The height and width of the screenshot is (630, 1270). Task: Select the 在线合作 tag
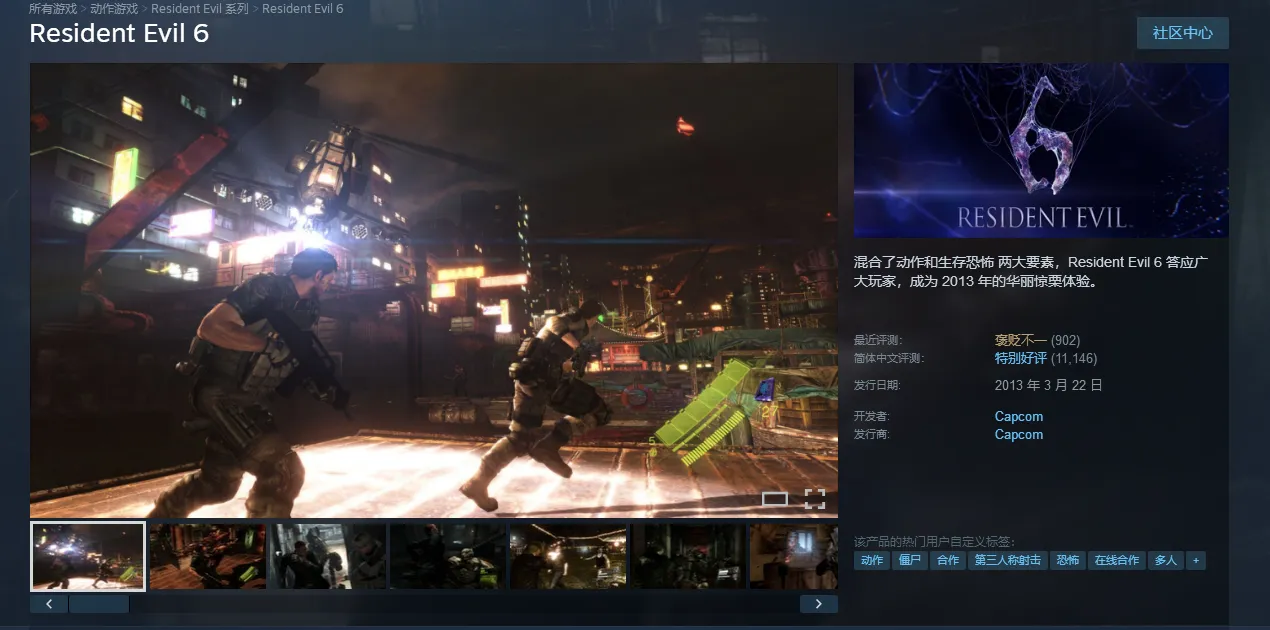click(1116, 560)
